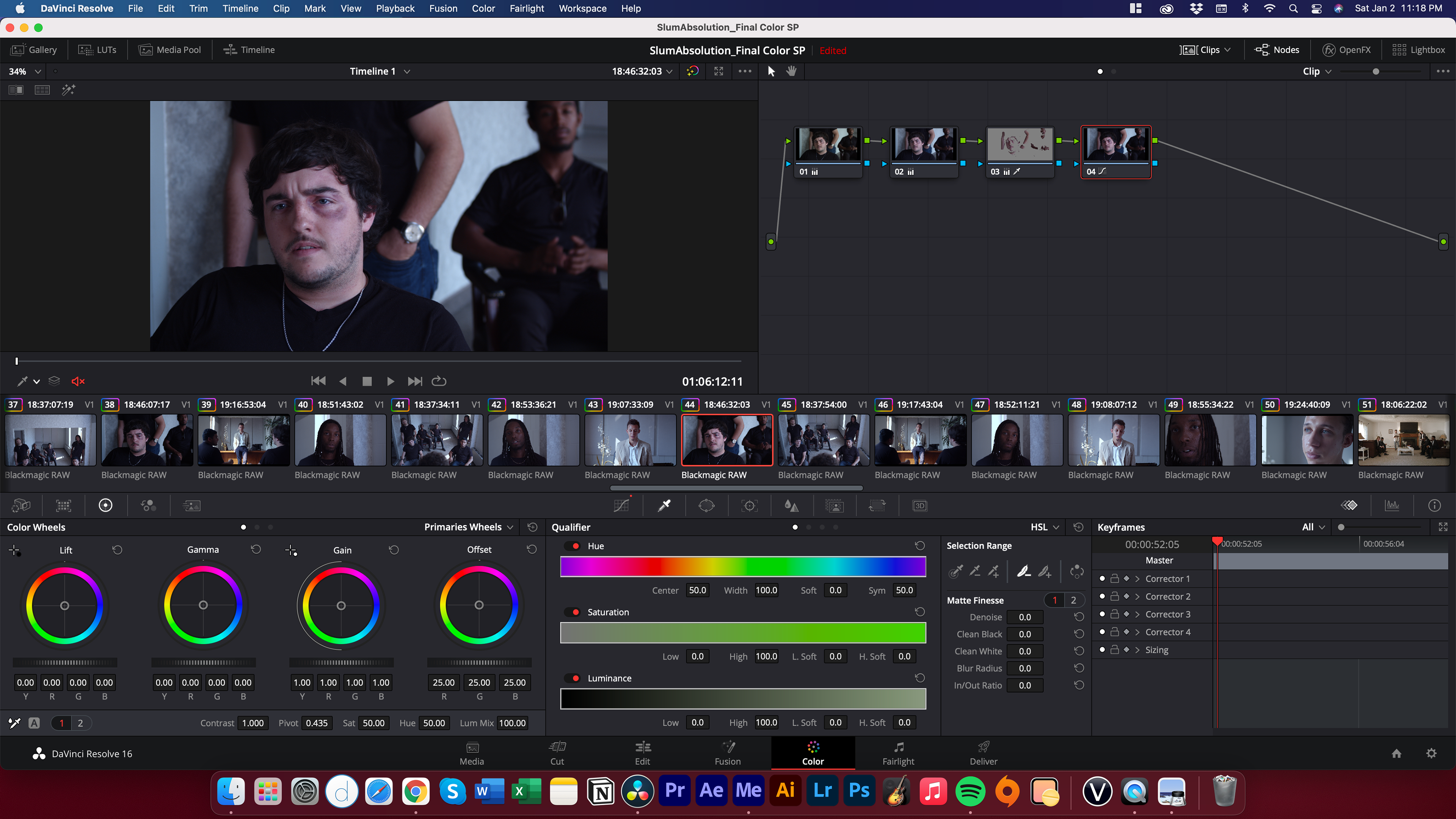1456x819 pixels.
Task: Show the Media Pool panel
Action: click(169, 50)
